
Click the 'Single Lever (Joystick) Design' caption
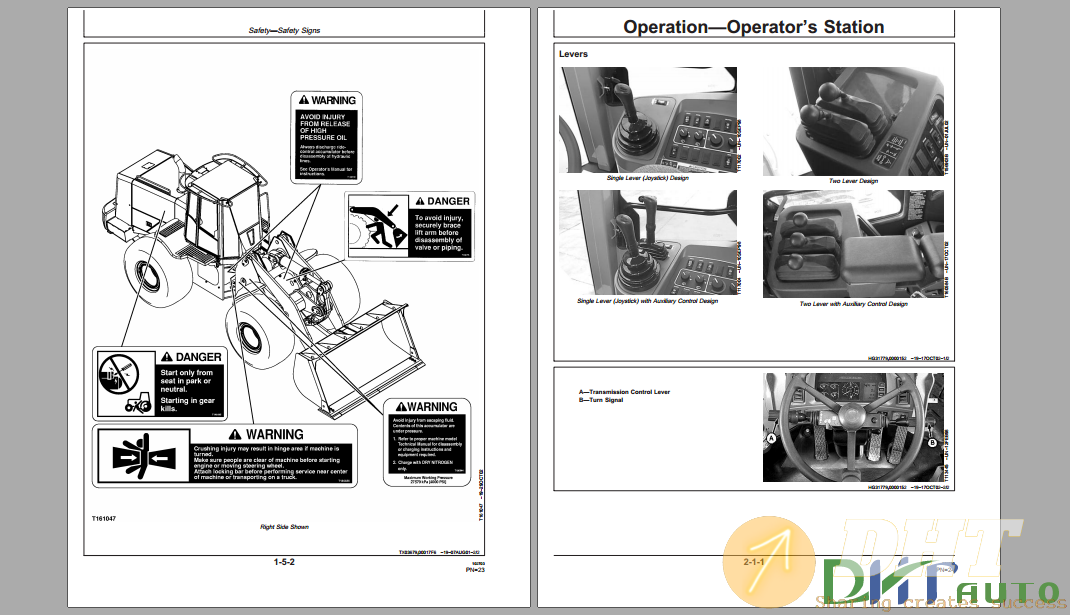click(x=648, y=178)
